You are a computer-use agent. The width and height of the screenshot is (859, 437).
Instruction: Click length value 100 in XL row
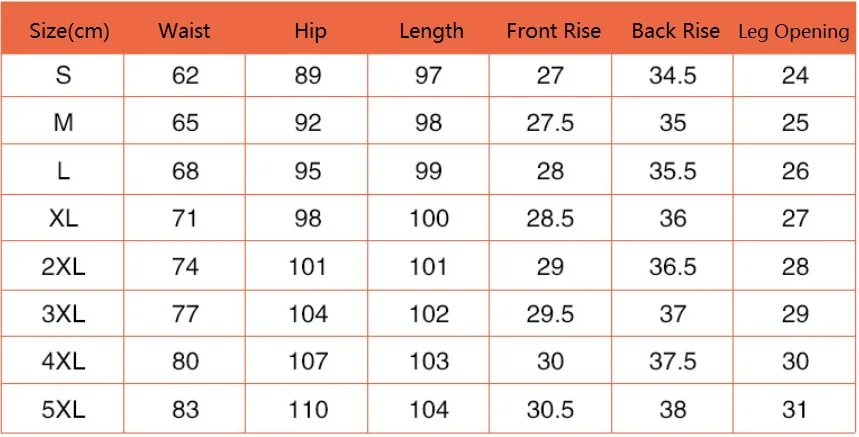tap(429, 219)
